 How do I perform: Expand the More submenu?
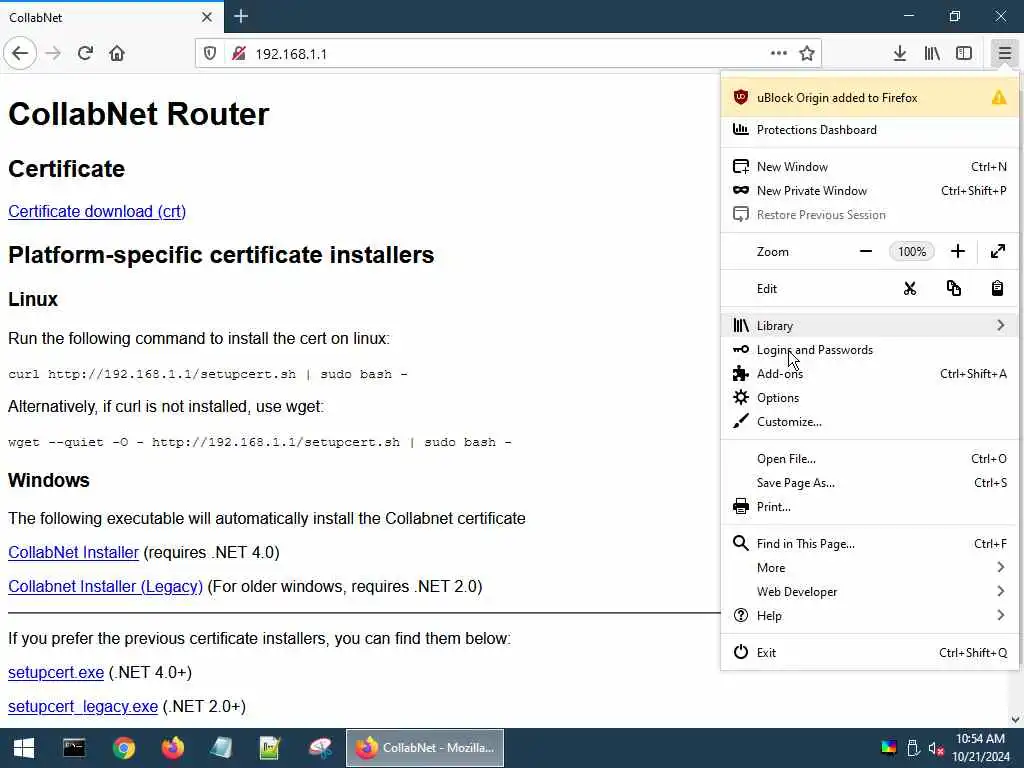[x=870, y=568]
